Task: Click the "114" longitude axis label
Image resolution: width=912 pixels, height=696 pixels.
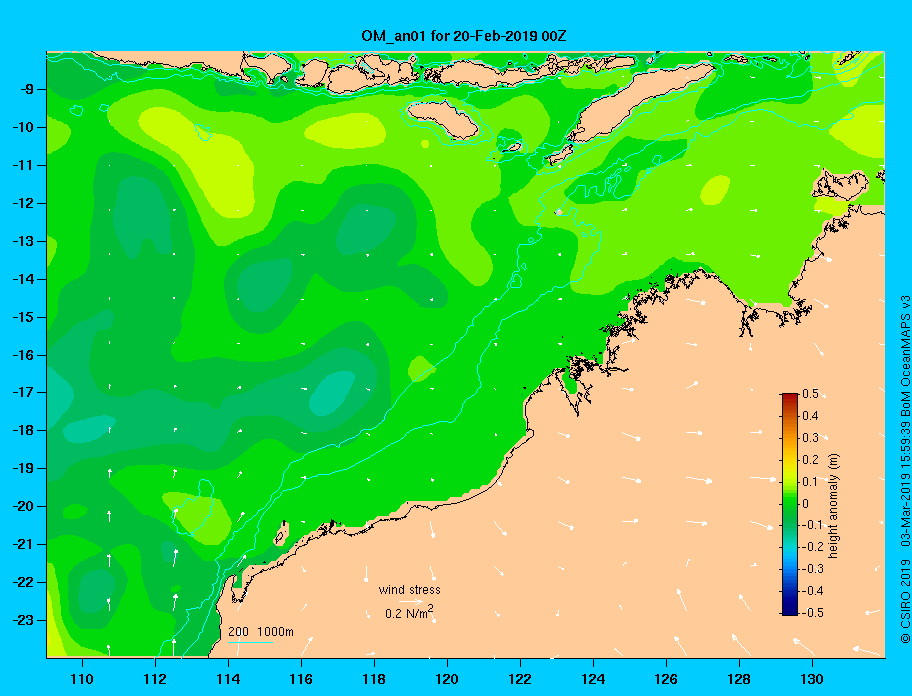Action: pos(228,679)
